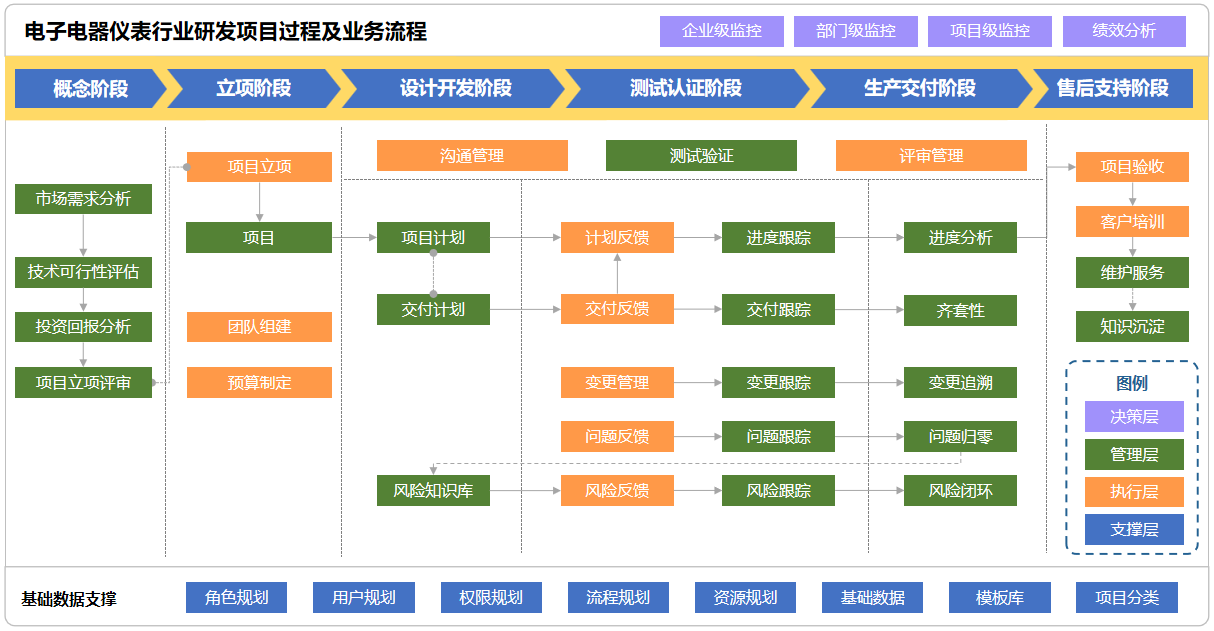Screen dimensions: 1214x631
Task: Open 角色规划 in the bottom support bar
Action: [237, 597]
